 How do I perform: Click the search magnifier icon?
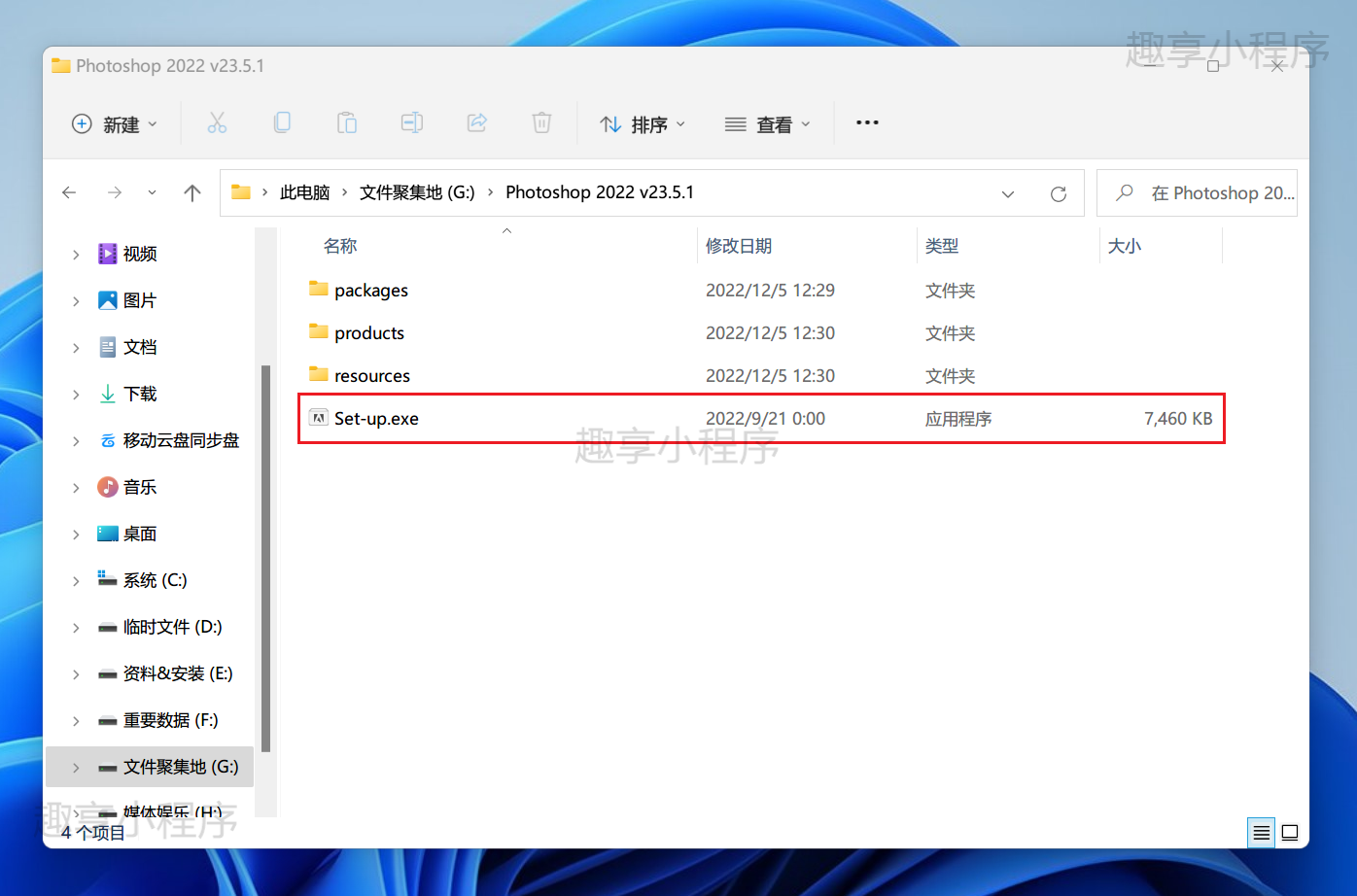[1125, 192]
